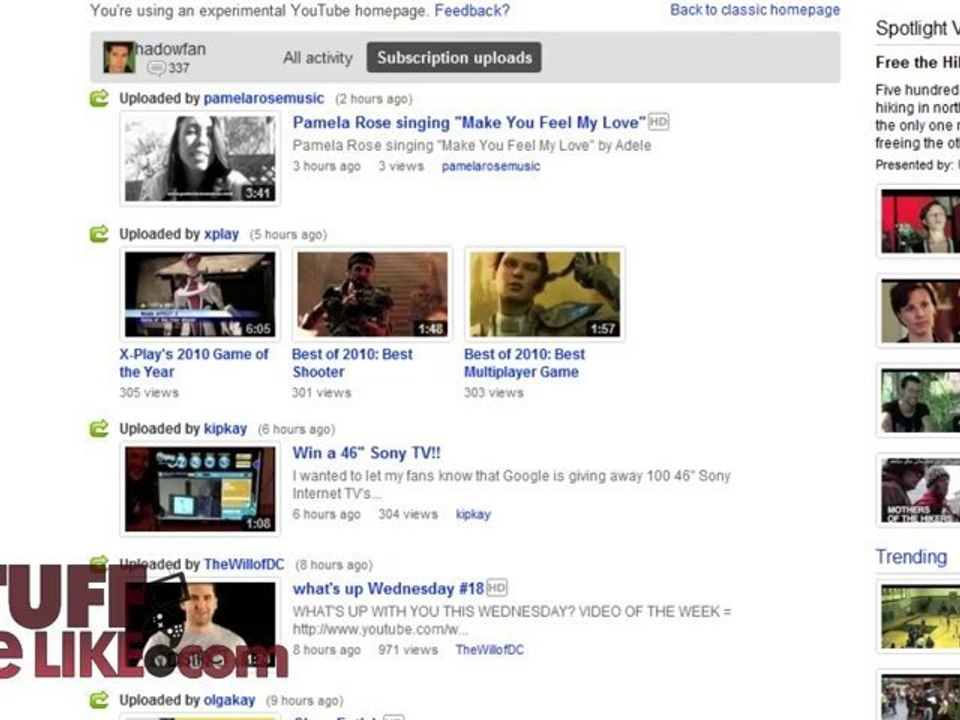Click the "305 views" text
This screenshot has height=720, width=960.
[149, 392]
